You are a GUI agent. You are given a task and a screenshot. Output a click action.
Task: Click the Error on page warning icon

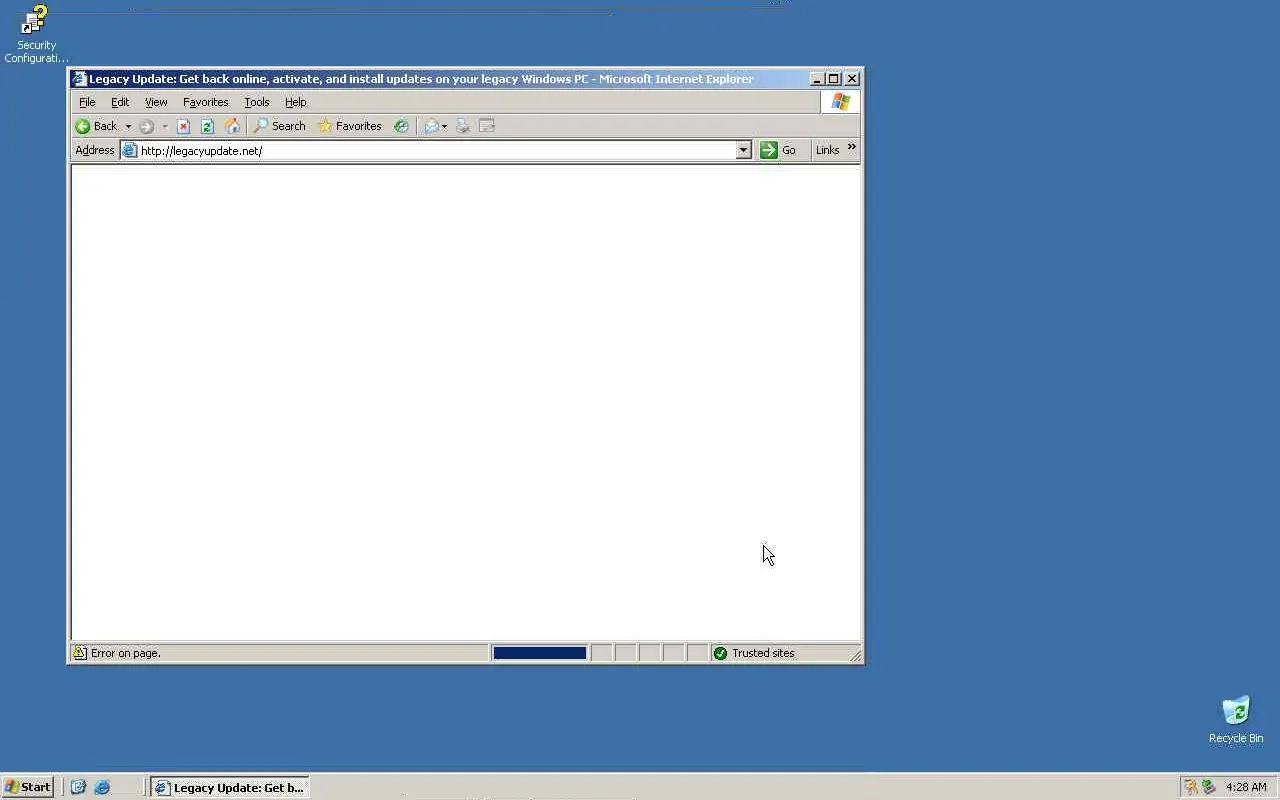(x=79, y=653)
